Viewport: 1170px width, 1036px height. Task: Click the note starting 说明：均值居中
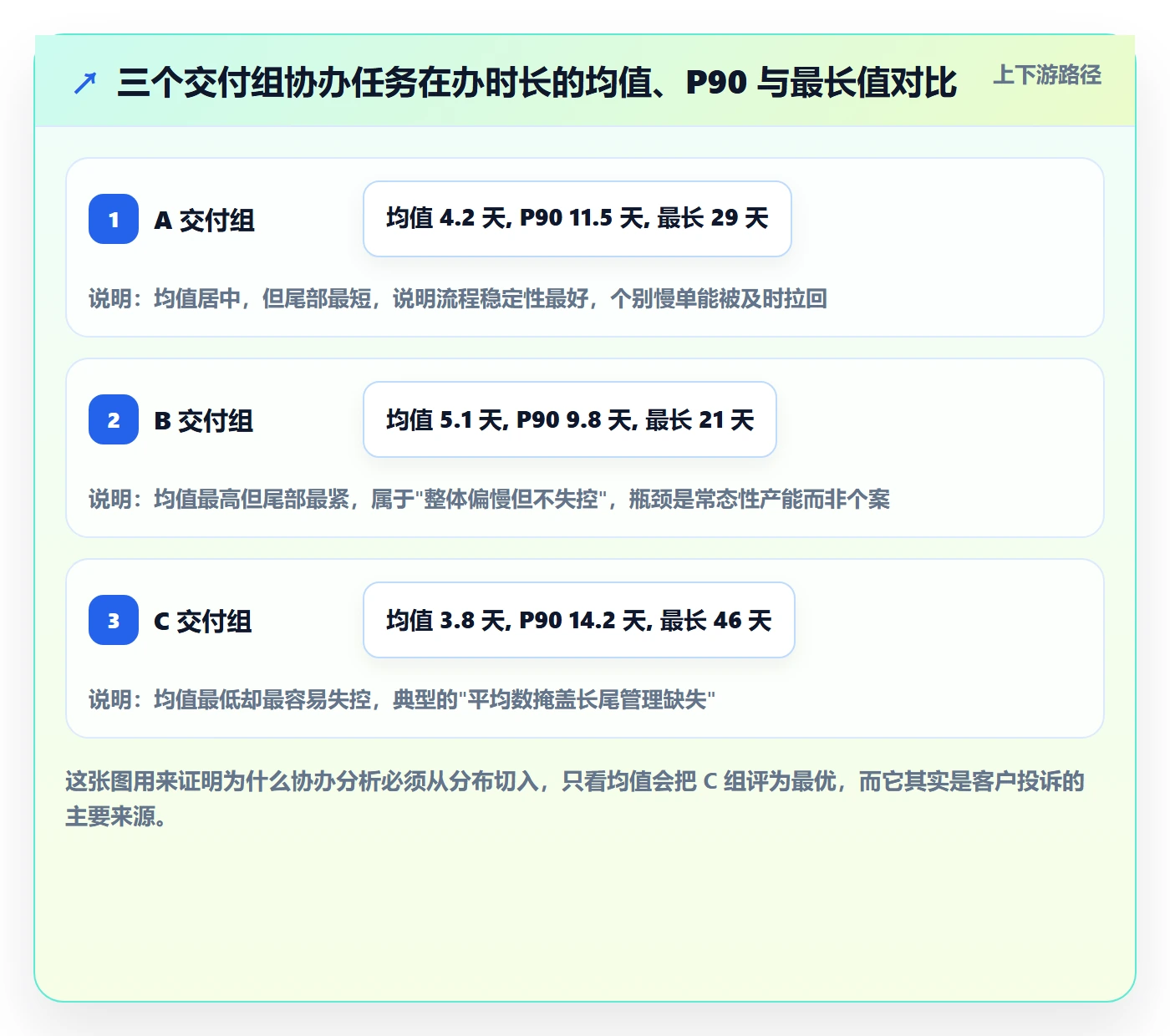point(458,298)
